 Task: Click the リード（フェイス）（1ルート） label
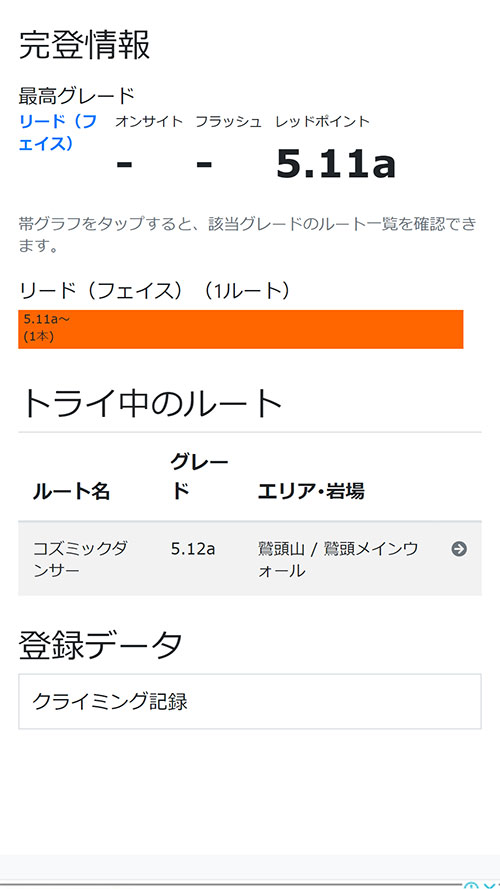154,291
